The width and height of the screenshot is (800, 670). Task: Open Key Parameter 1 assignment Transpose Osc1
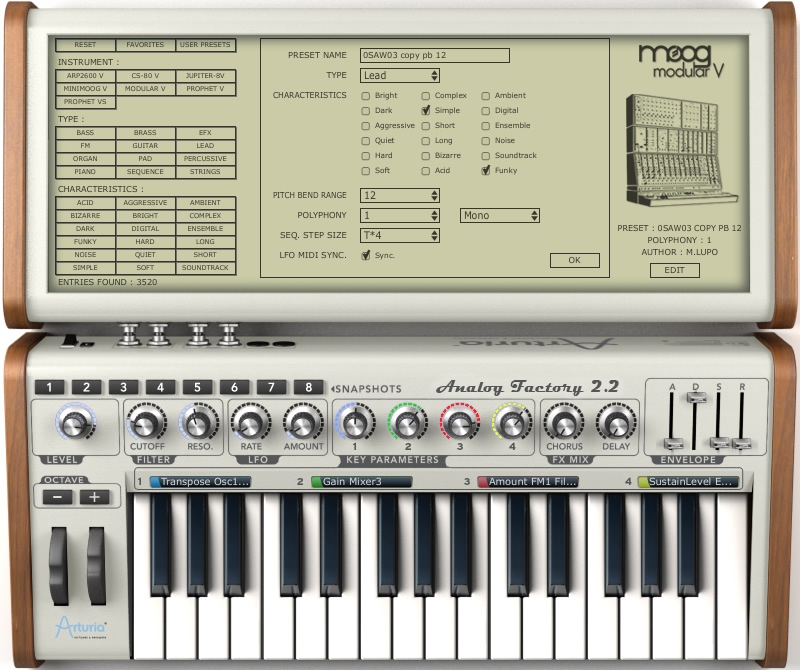point(200,482)
